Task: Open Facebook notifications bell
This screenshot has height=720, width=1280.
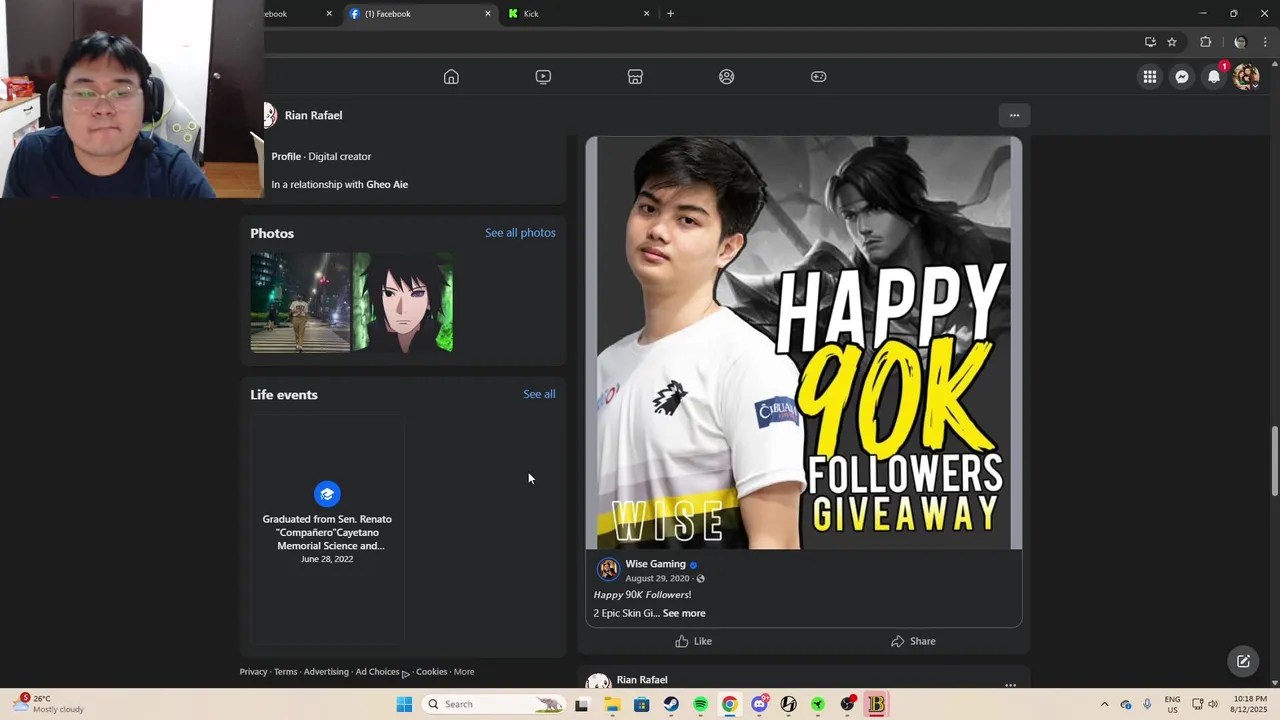Action: click(x=1214, y=77)
